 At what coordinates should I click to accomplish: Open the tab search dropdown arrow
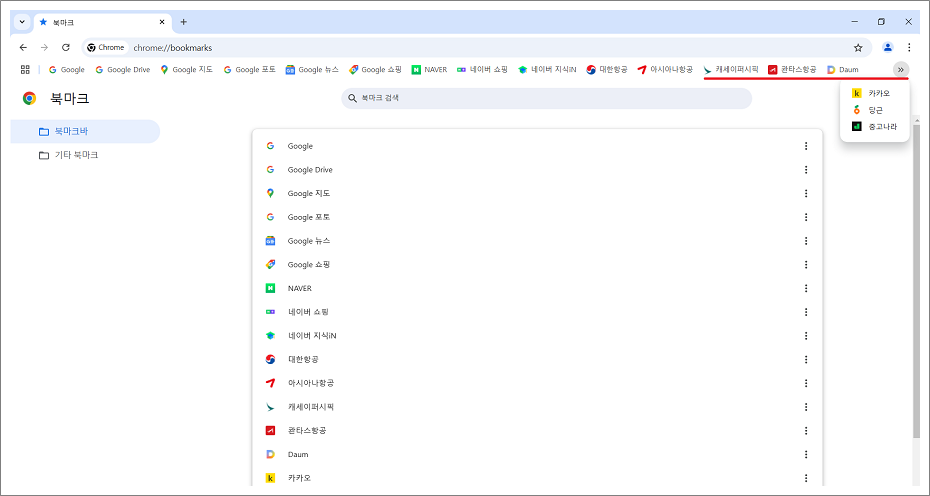22,22
